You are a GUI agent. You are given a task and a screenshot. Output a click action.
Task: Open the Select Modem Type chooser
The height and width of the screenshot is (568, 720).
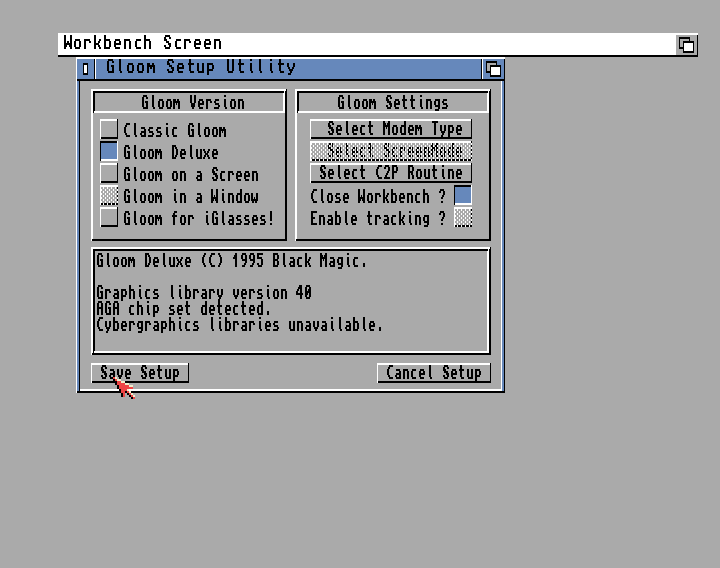(391, 129)
